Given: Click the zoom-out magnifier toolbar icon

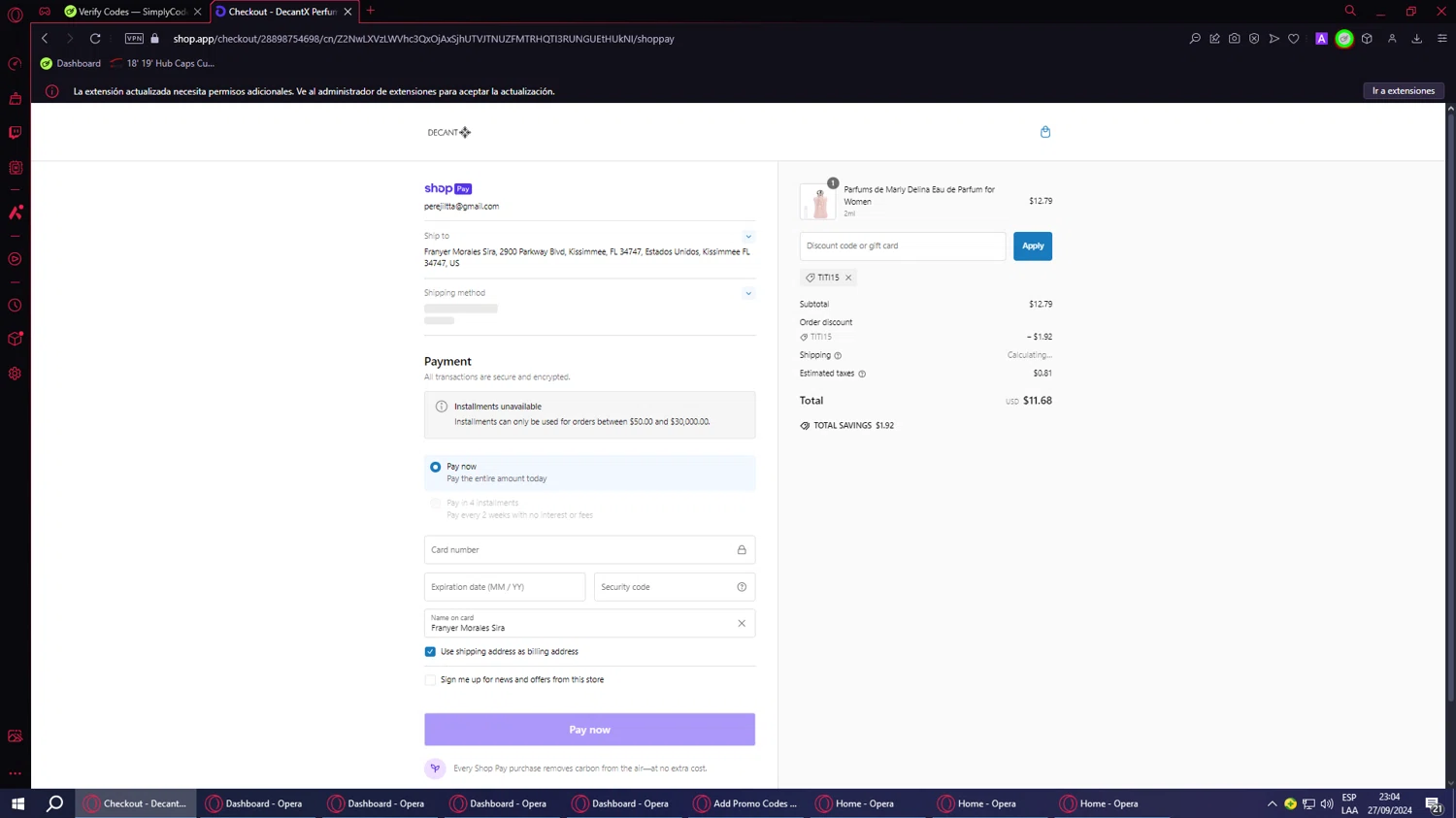Looking at the screenshot, I should [1195, 39].
